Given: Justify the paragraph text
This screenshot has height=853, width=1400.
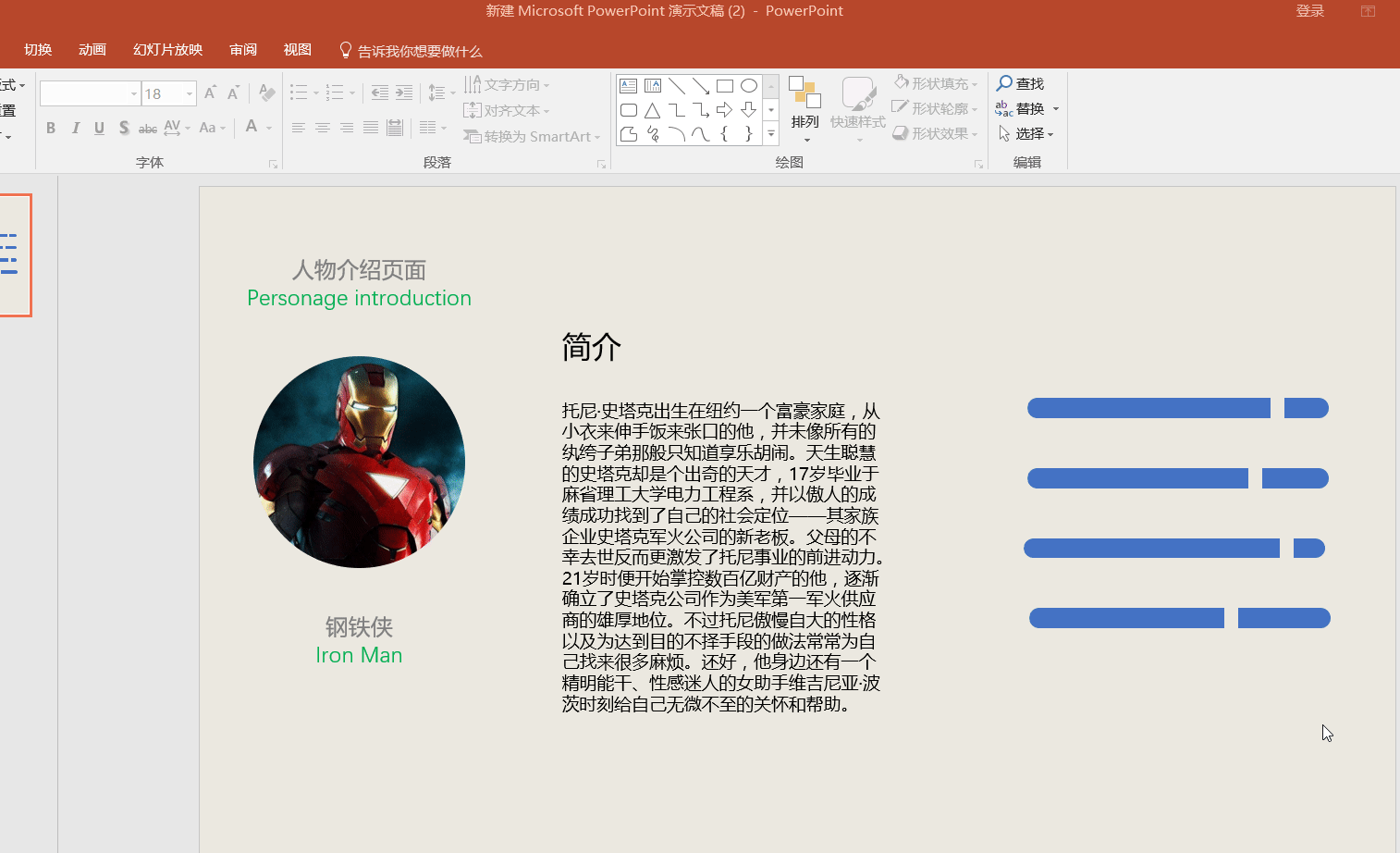Looking at the screenshot, I should [x=371, y=128].
